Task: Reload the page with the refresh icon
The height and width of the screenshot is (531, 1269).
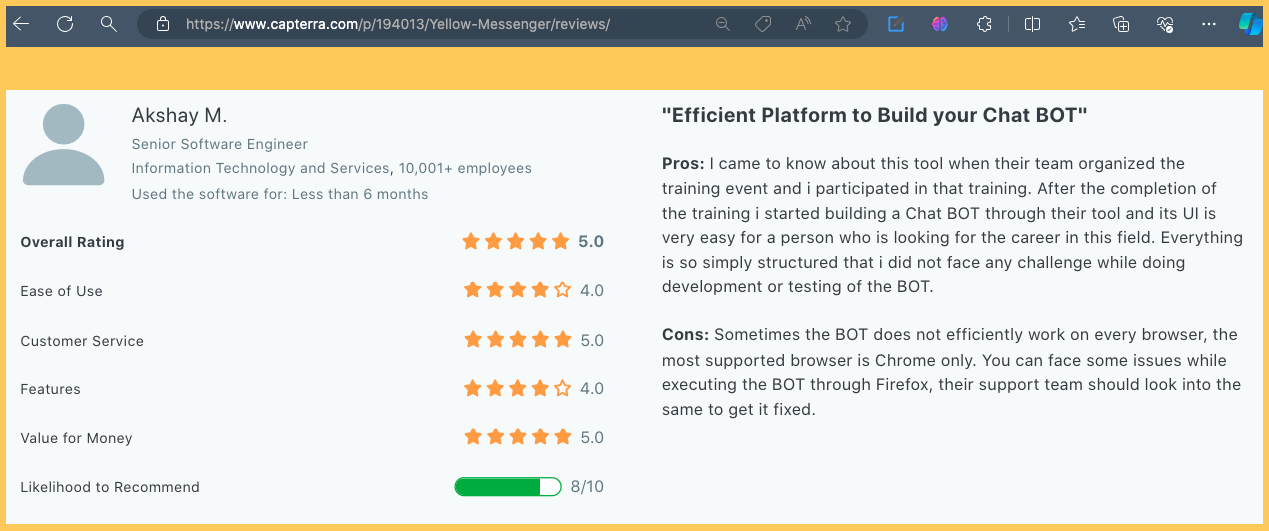Action: pyautogui.click(x=65, y=24)
